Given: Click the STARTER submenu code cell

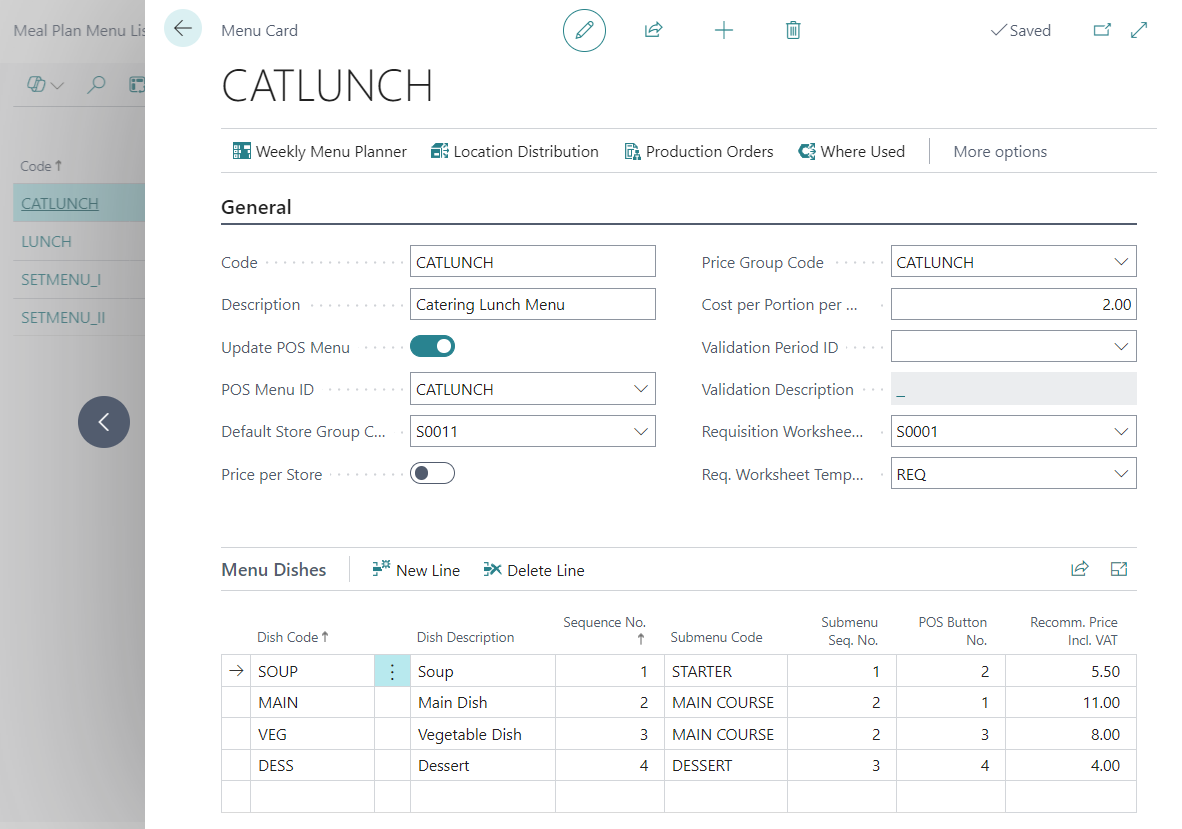Looking at the screenshot, I should click(725, 671).
